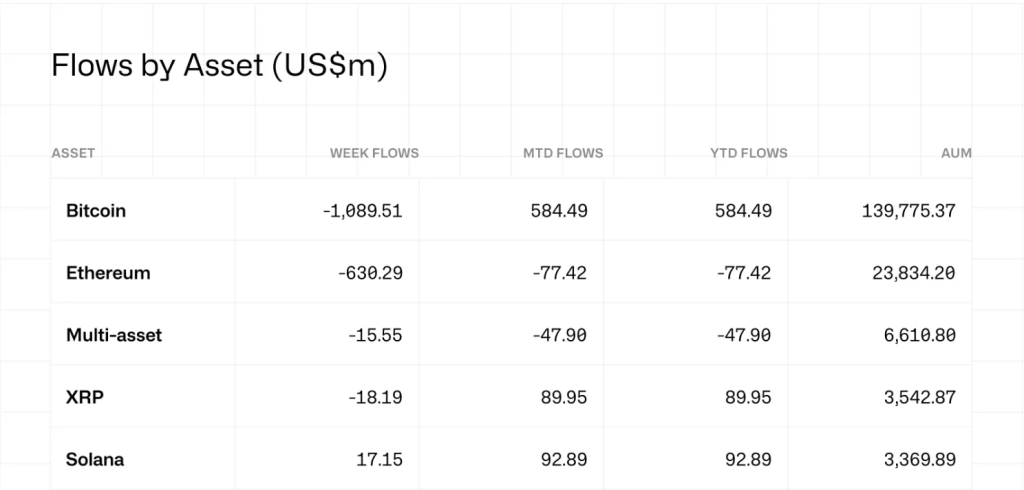Viewport: 1024px width, 490px height.
Task: Select the XRP row label
Action: [x=85, y=397]
